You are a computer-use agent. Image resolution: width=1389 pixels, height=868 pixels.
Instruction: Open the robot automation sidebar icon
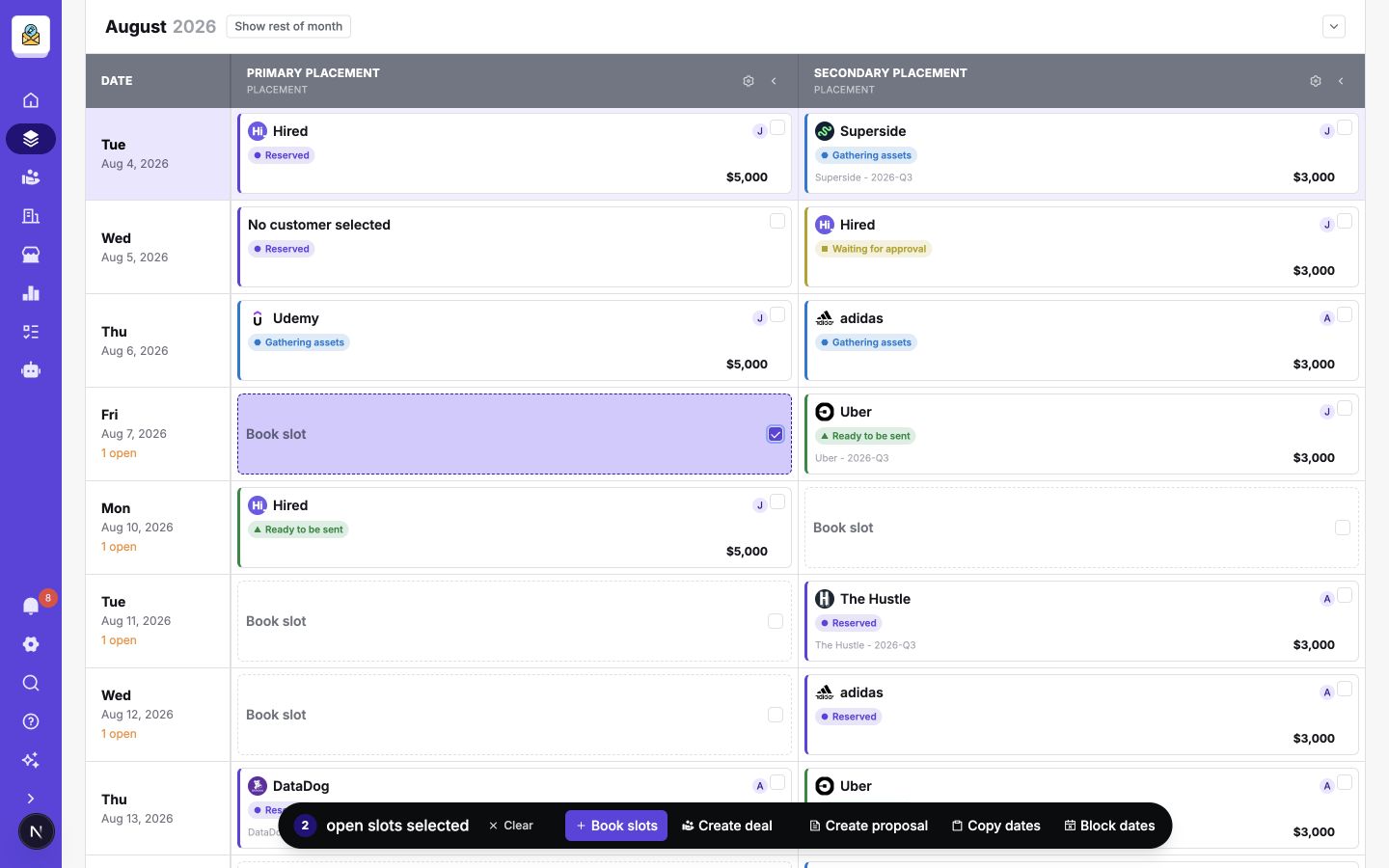pos(31,370)
